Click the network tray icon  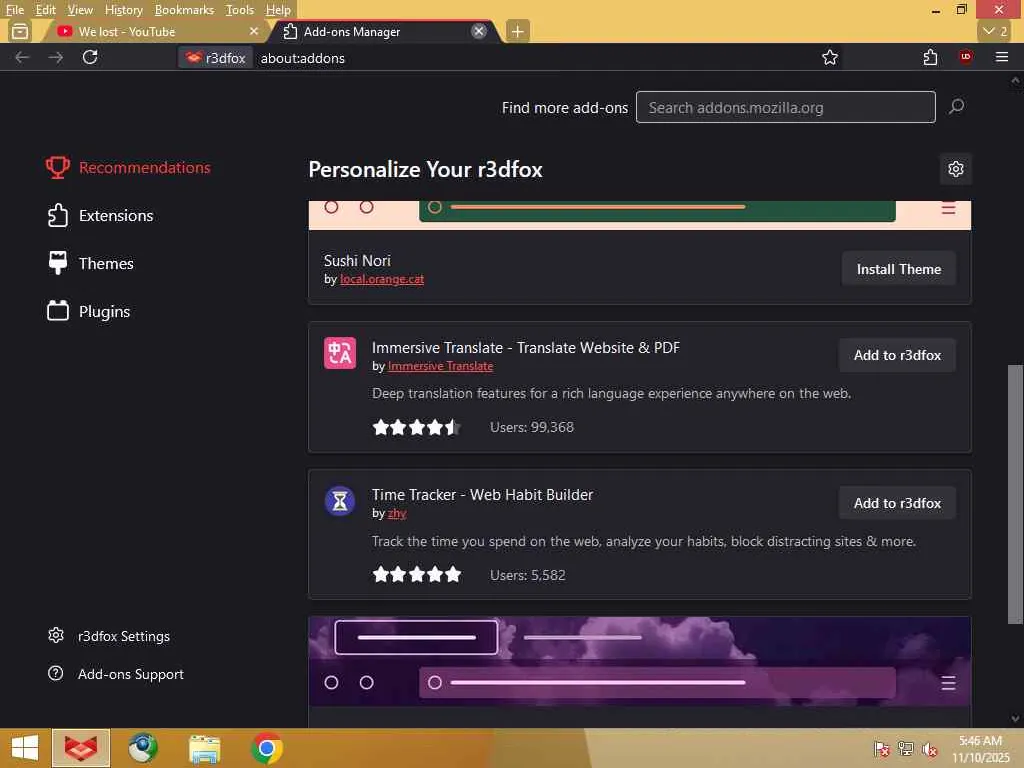tap(905, 748)
